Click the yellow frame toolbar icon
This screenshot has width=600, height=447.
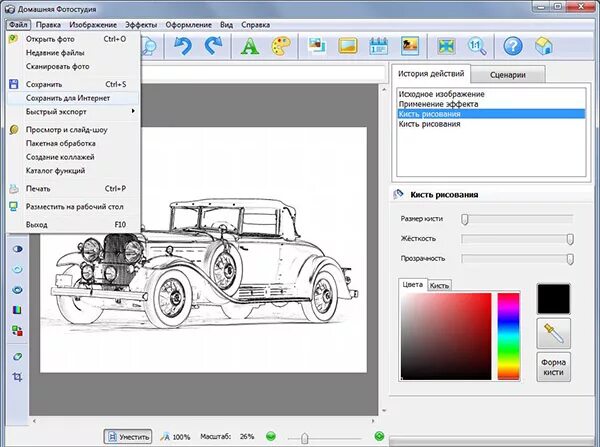tap(347, 46)
